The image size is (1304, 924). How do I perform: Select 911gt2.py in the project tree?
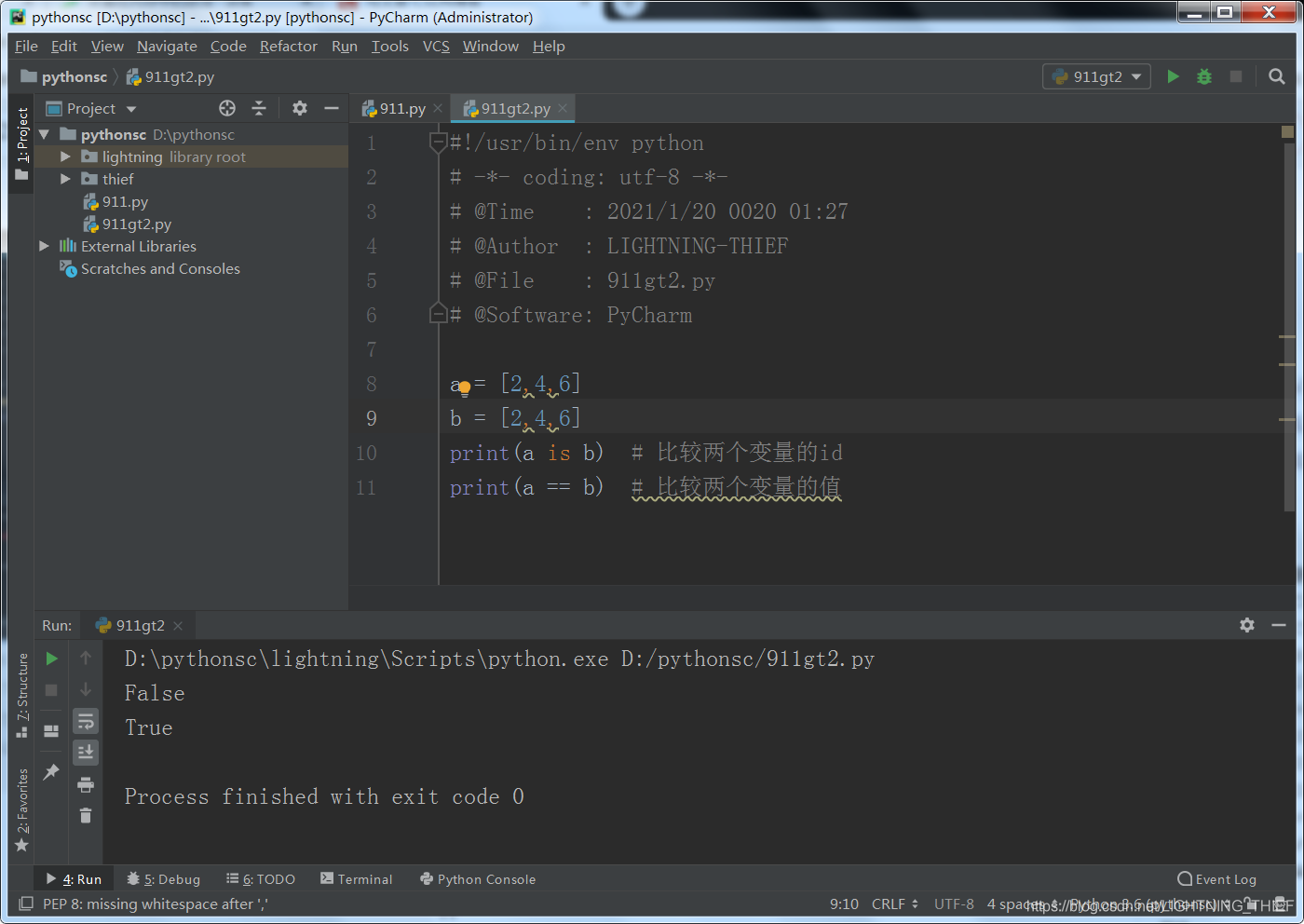pyautogui.click(x=136, y=224)
